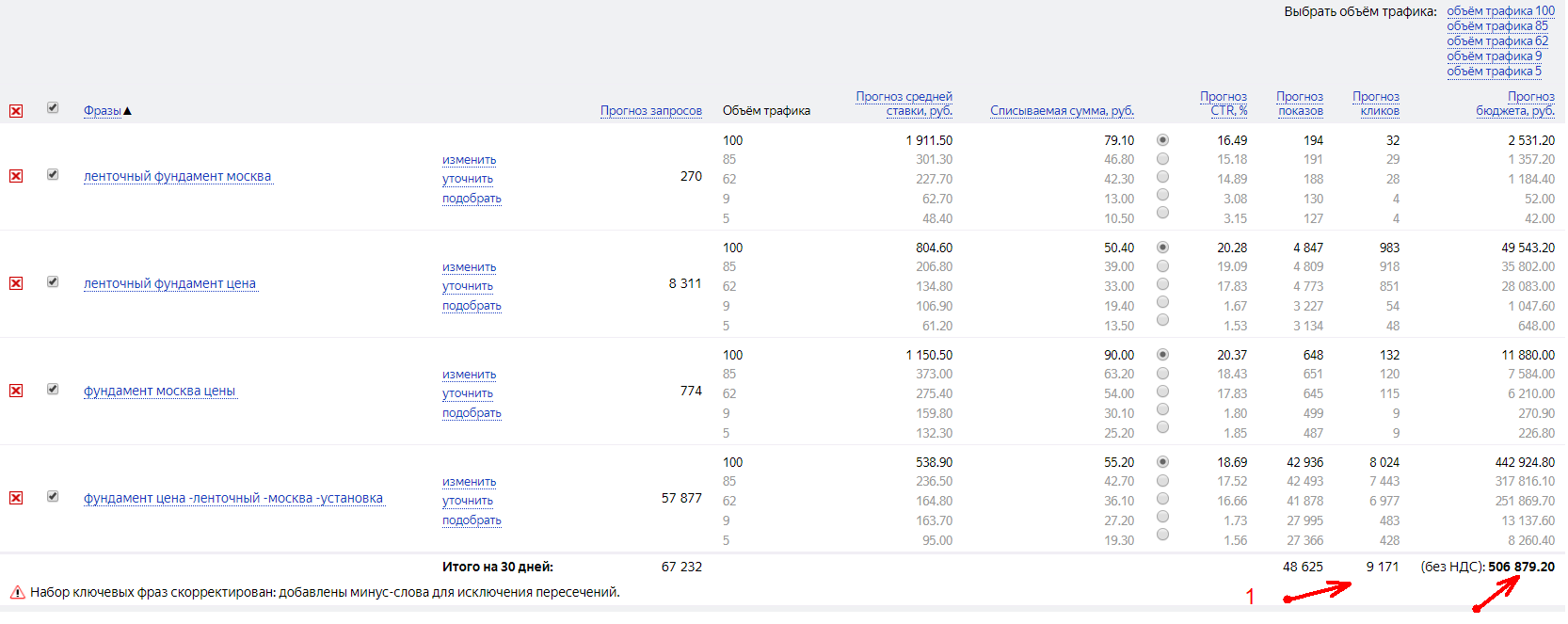
Task: Click total impressions value 48 625
Action: coord(1303,567)
